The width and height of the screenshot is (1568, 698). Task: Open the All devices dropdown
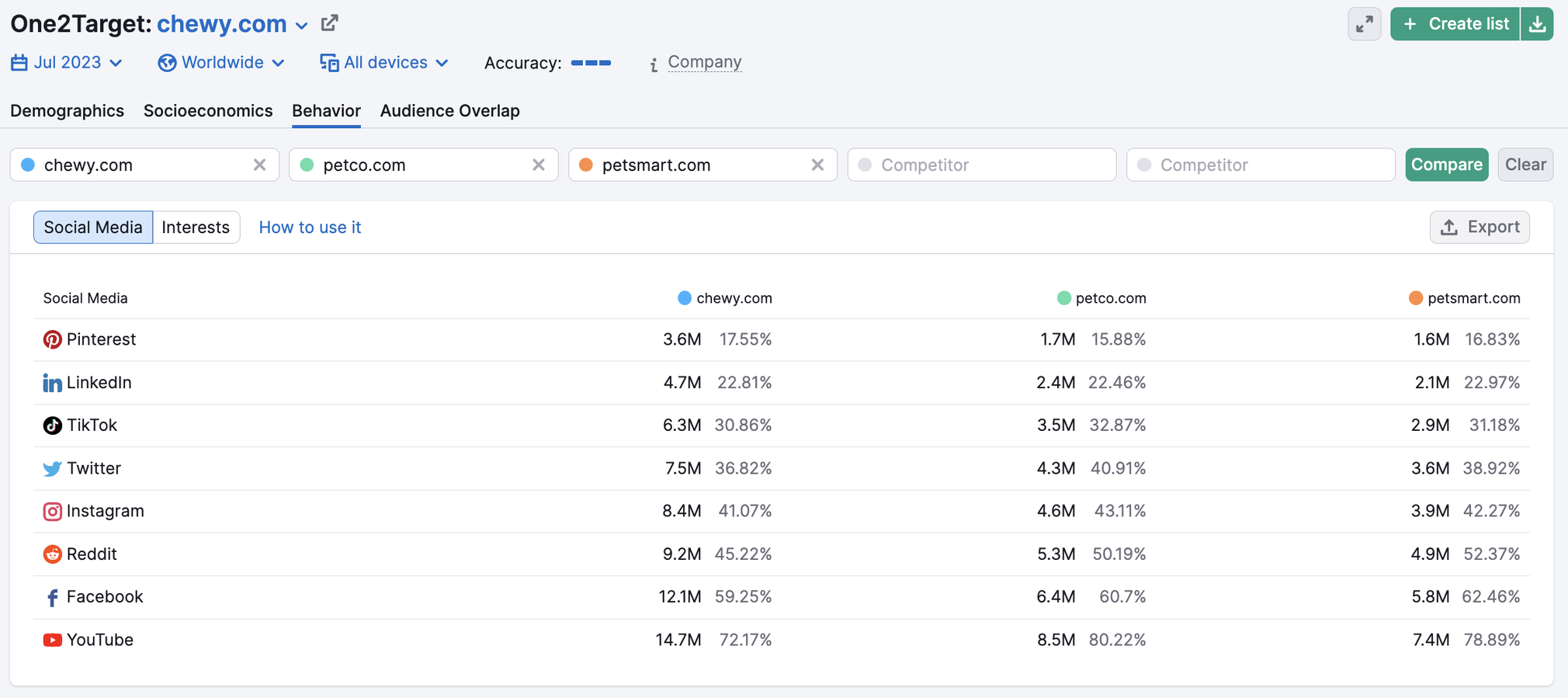click(384, 63)
